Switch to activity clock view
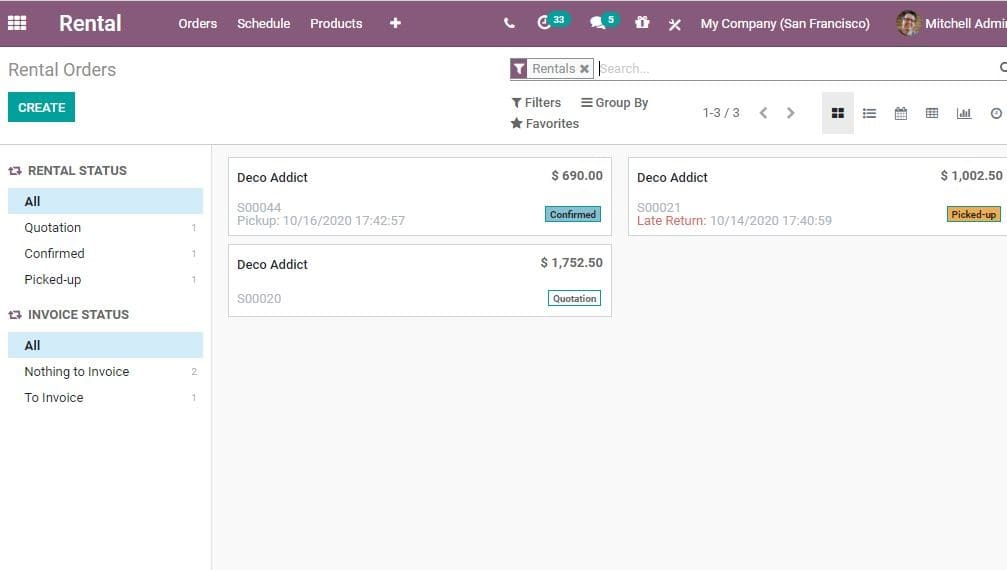 click(995, 114)
